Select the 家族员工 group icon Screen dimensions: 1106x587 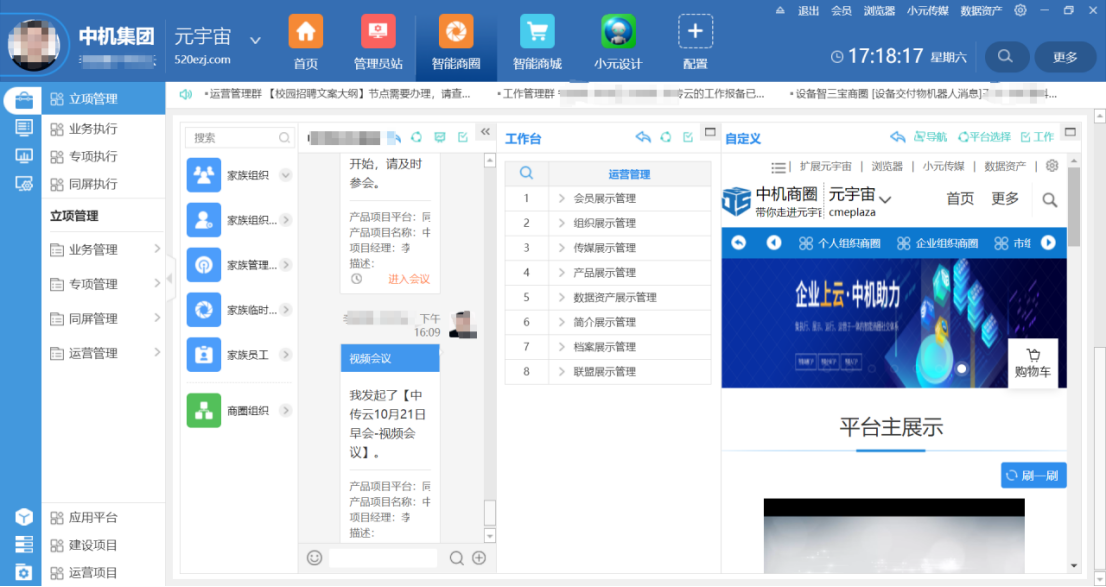tap(204, 354)
